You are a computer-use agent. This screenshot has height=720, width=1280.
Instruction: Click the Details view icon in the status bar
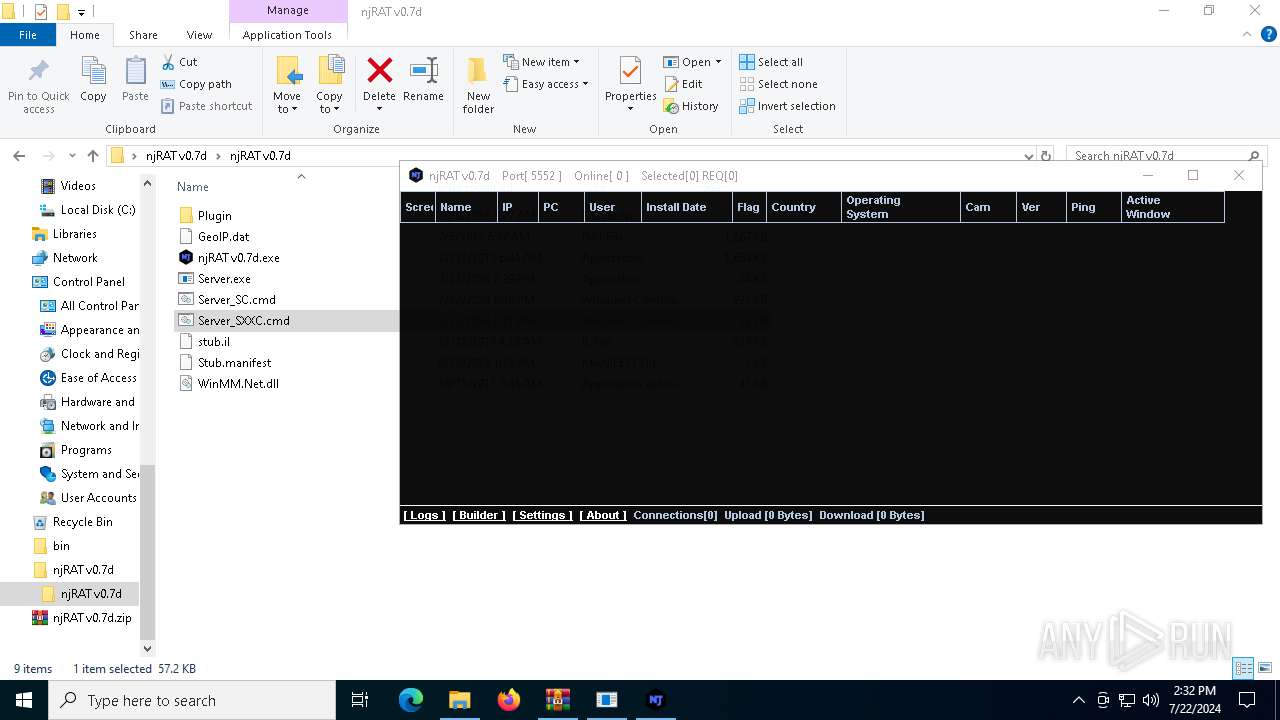(1243, 668)
